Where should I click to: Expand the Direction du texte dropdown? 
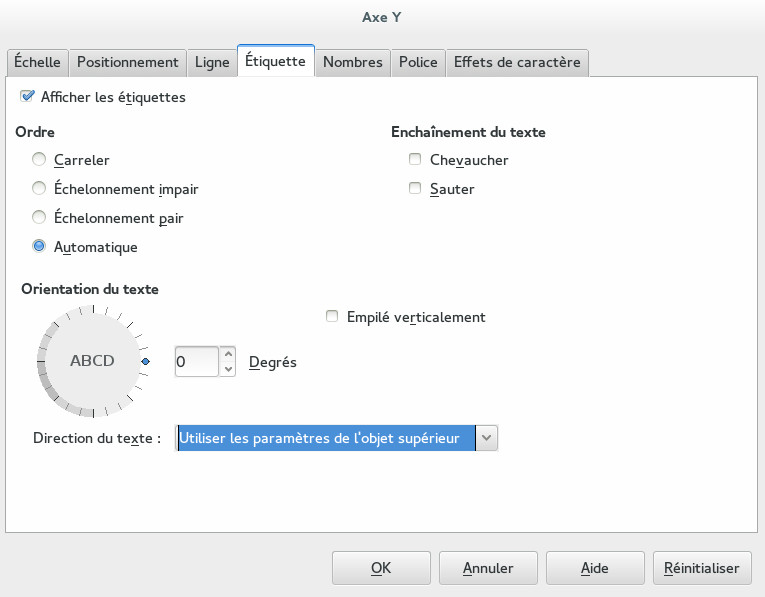486,438
